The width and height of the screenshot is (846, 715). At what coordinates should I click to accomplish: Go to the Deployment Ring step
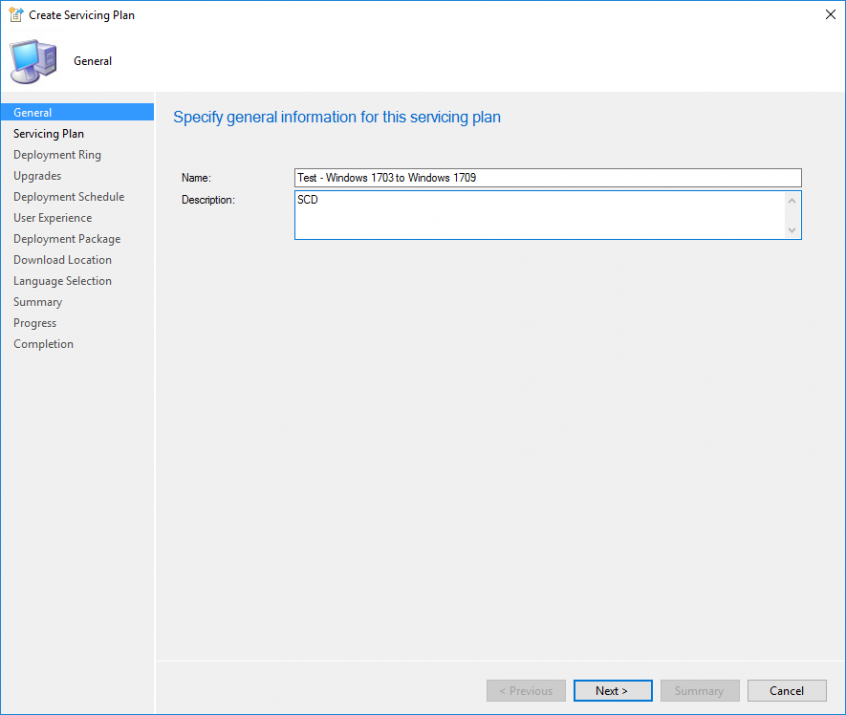57,154
